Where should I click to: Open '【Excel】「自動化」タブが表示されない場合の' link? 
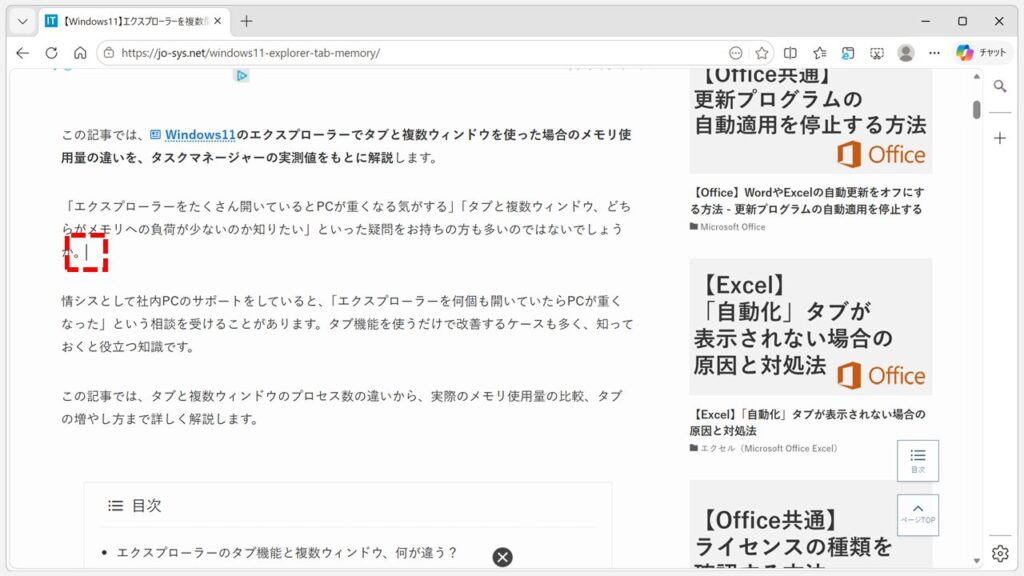807,422
